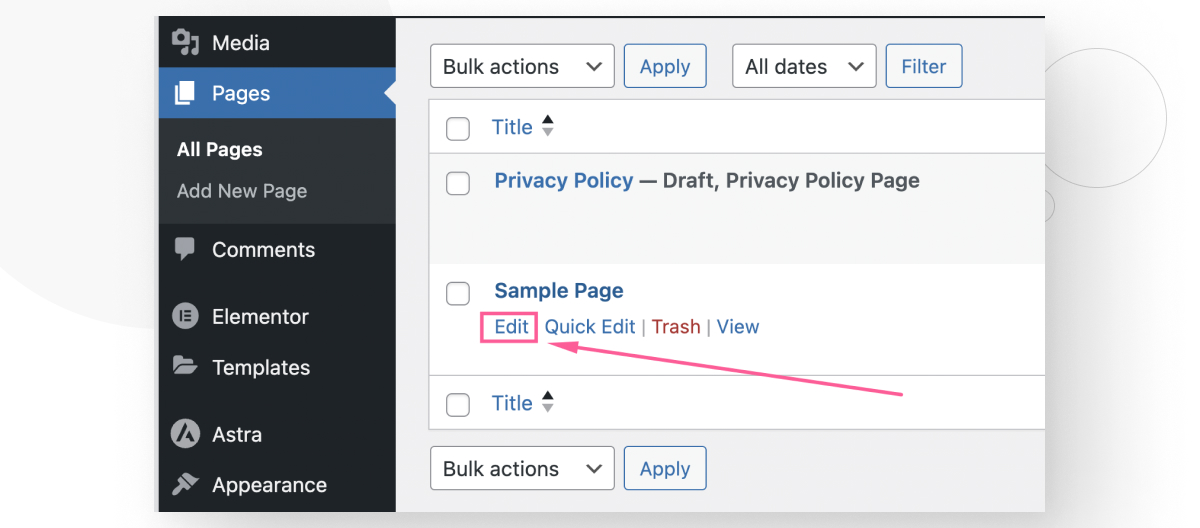Open the Sample Page title link
This screenshot has width=1200, height=528.
point(559,290)
